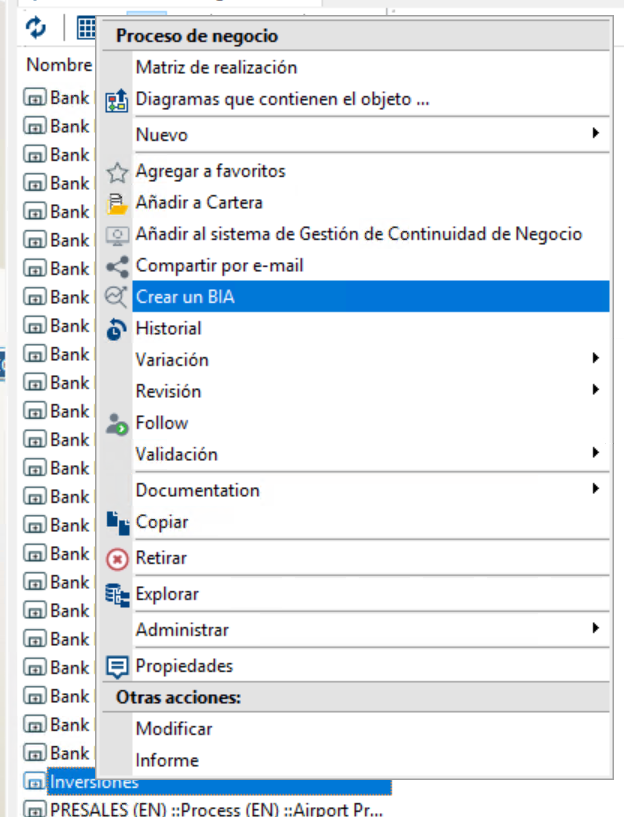
Task: Click the Diagramas que contienen el objeto icon
Action: pyautogui.click(x=117, y=100)
